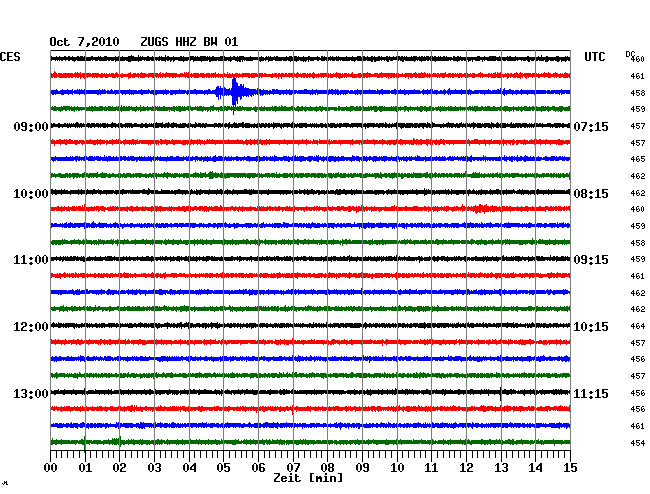Click the "UTC" column header
650x494 pixels.
(594, 57)
